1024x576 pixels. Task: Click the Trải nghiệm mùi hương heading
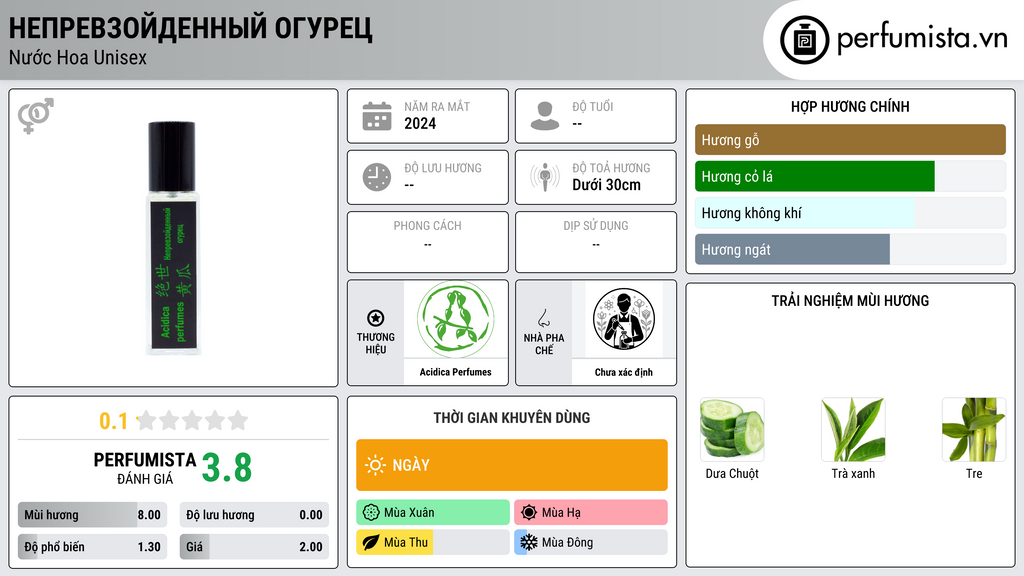850,301
